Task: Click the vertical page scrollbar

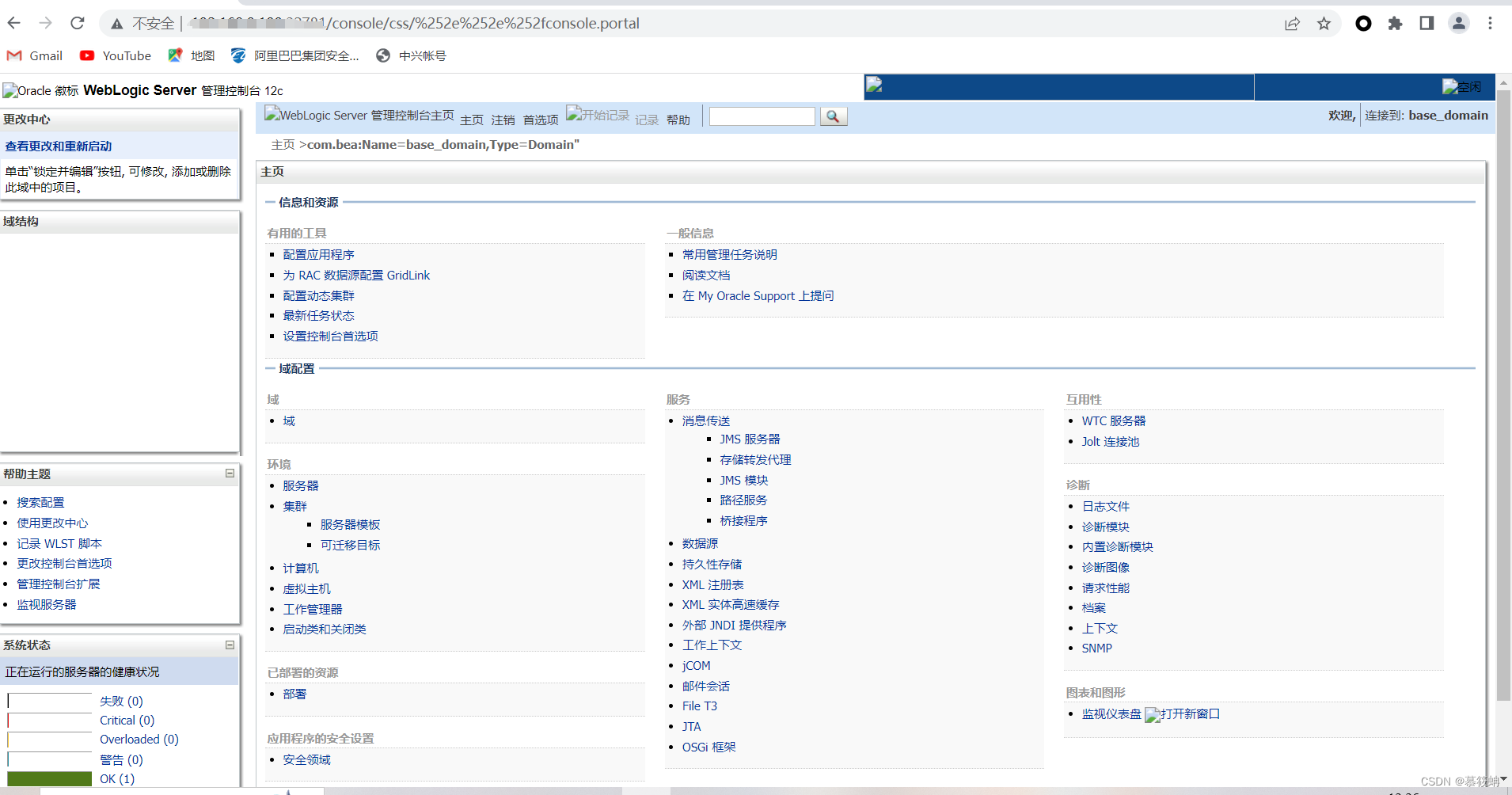Action: point(1503,396)
